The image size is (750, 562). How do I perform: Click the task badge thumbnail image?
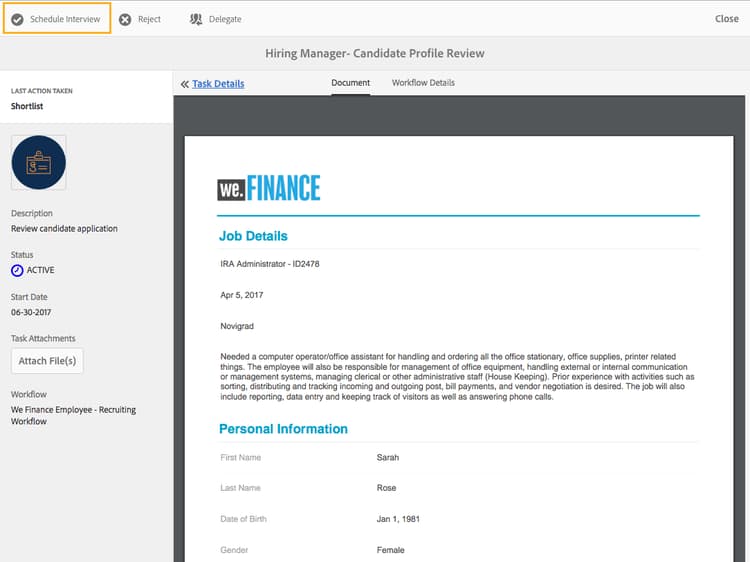[x=39, y=163]
